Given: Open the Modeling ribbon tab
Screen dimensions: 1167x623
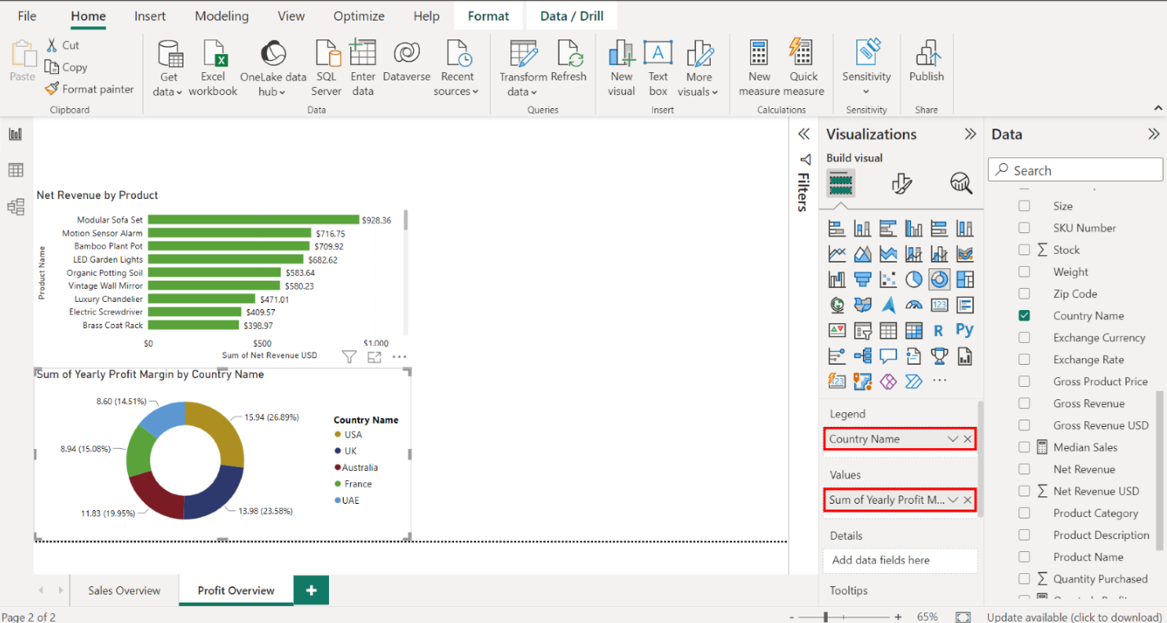Looking at the screenshot, I should click(221, 16).
